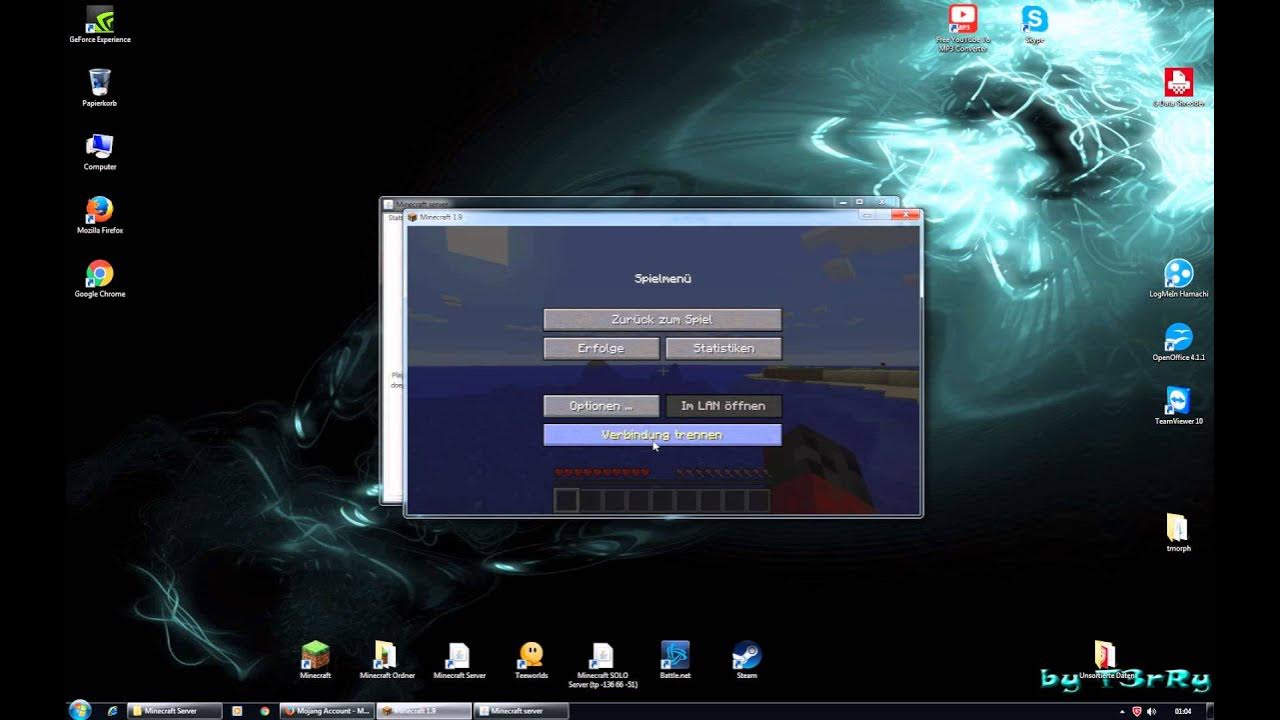Screen dimensions: 1280x720
Task: Open the Windows Start menu
Action: click(x=80, y=710)
